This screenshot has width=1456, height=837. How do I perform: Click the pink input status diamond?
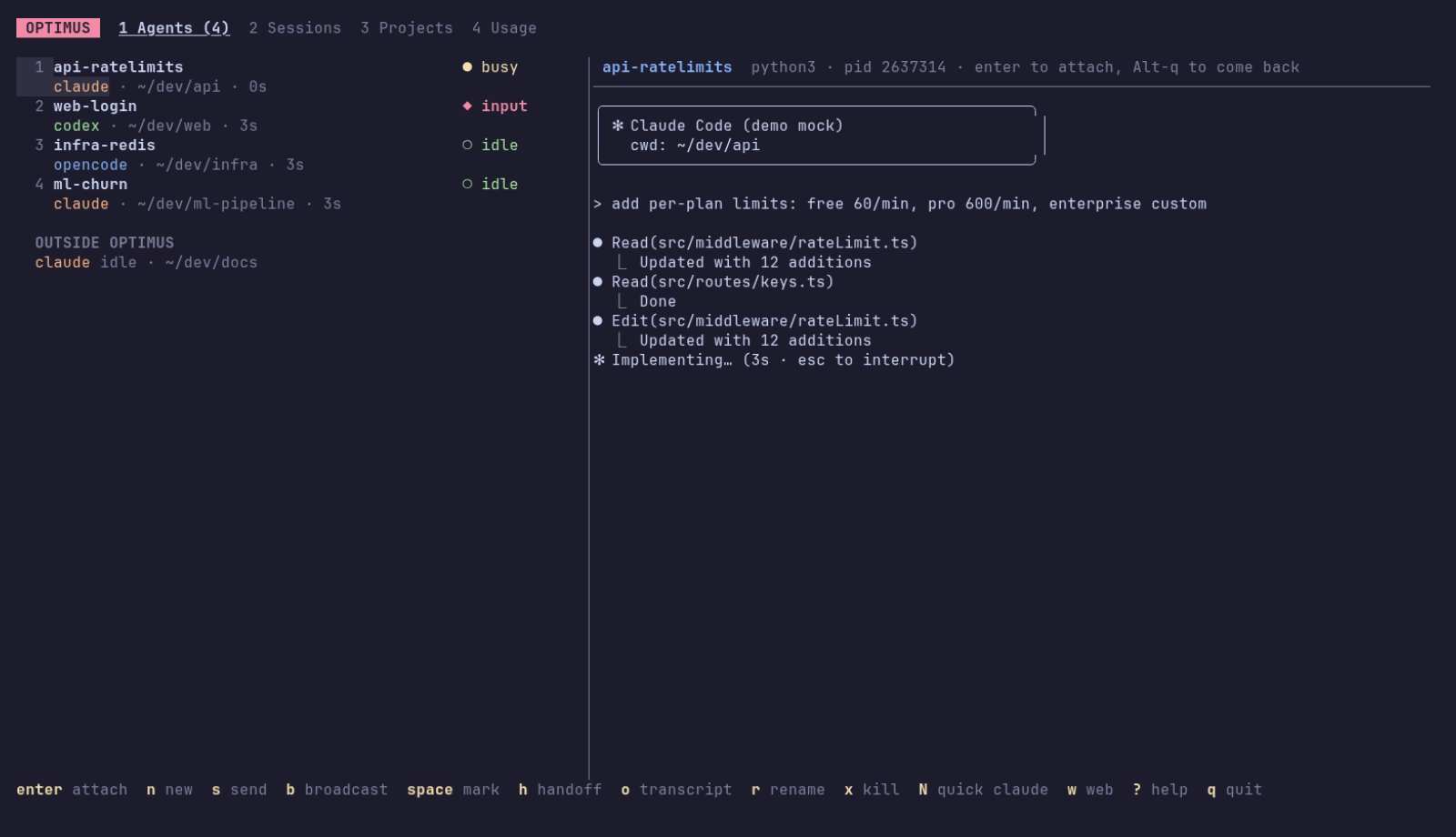coord(468,106)
